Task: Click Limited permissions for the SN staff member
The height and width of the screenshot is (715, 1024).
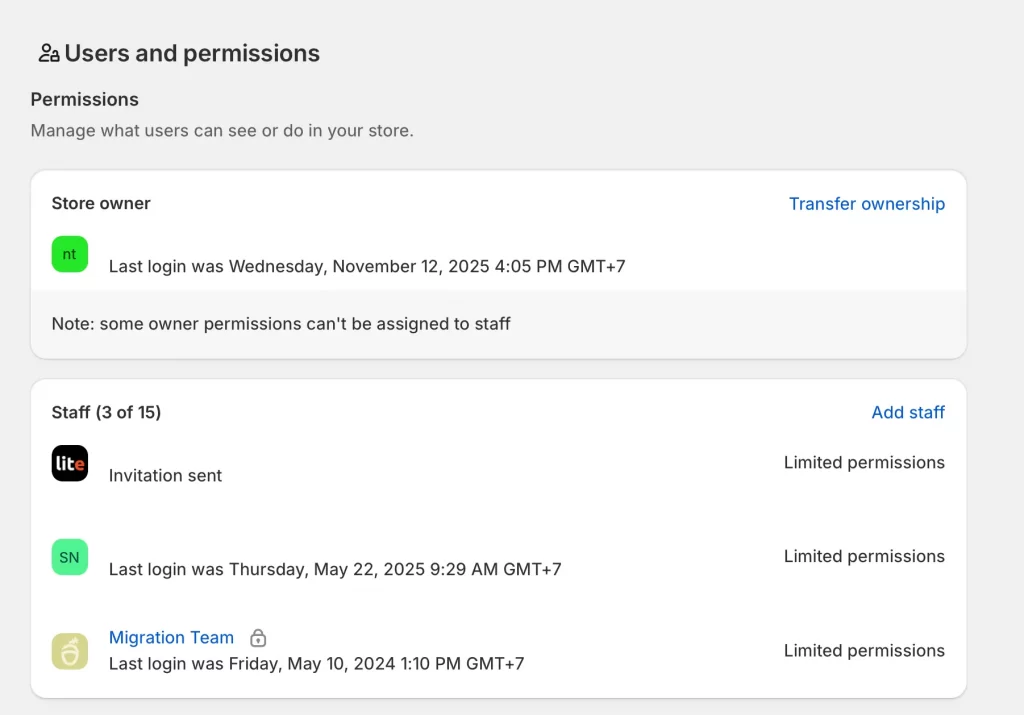Action: [863, 557]
